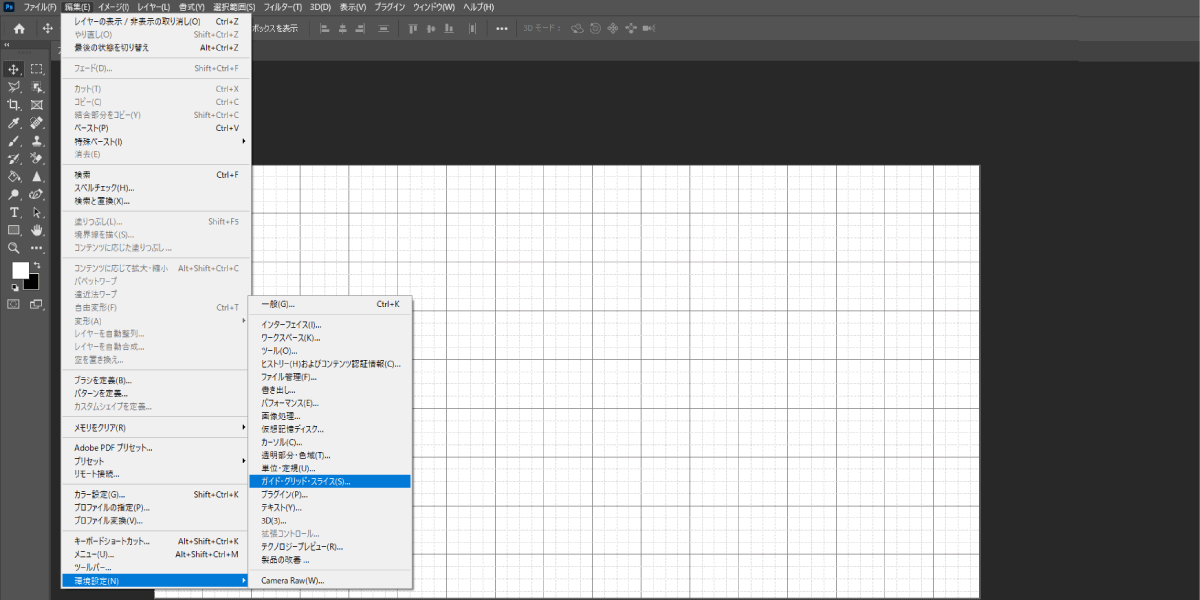Click the Photoshop Ps logo icon

click(x=9, y=7)
